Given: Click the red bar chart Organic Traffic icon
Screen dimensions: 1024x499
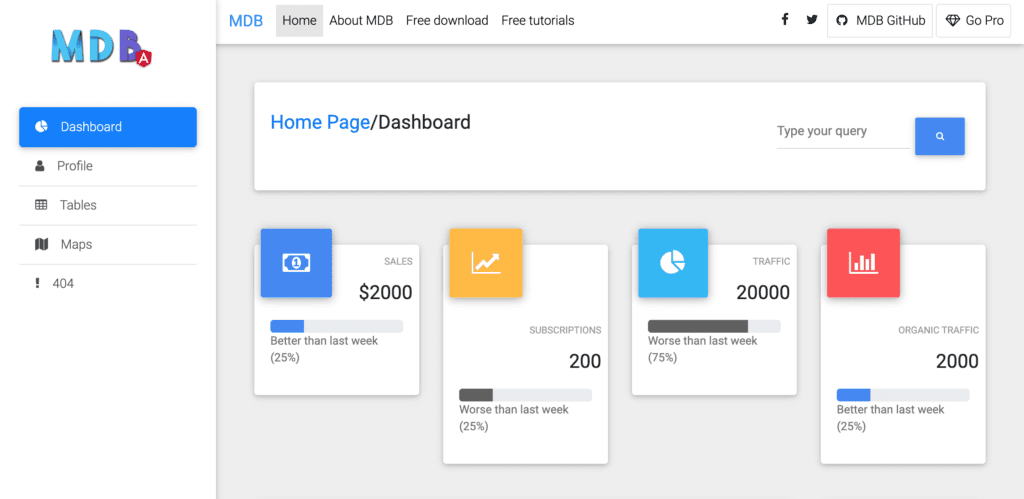Looking at the screenshot, I should tap(863, 263).
